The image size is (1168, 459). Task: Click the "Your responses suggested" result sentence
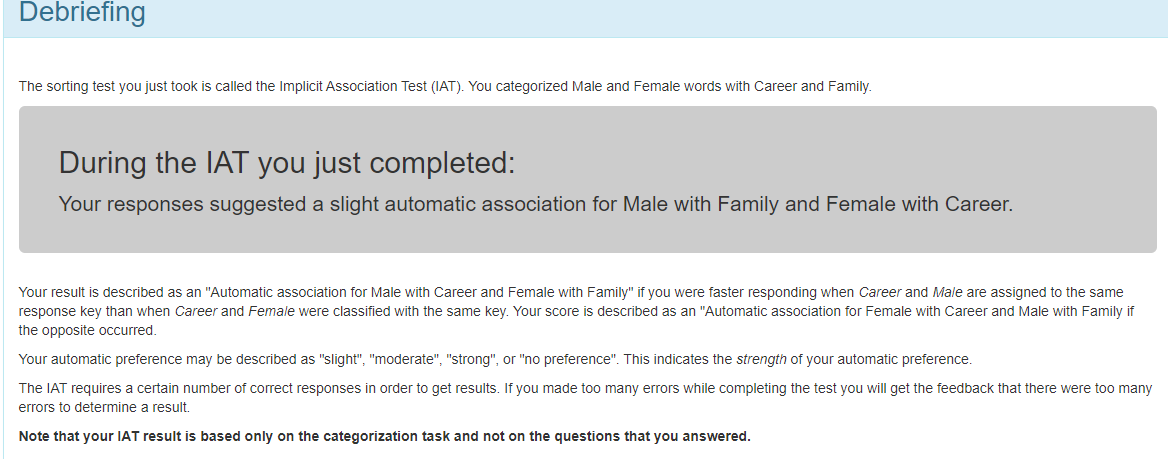535,205
